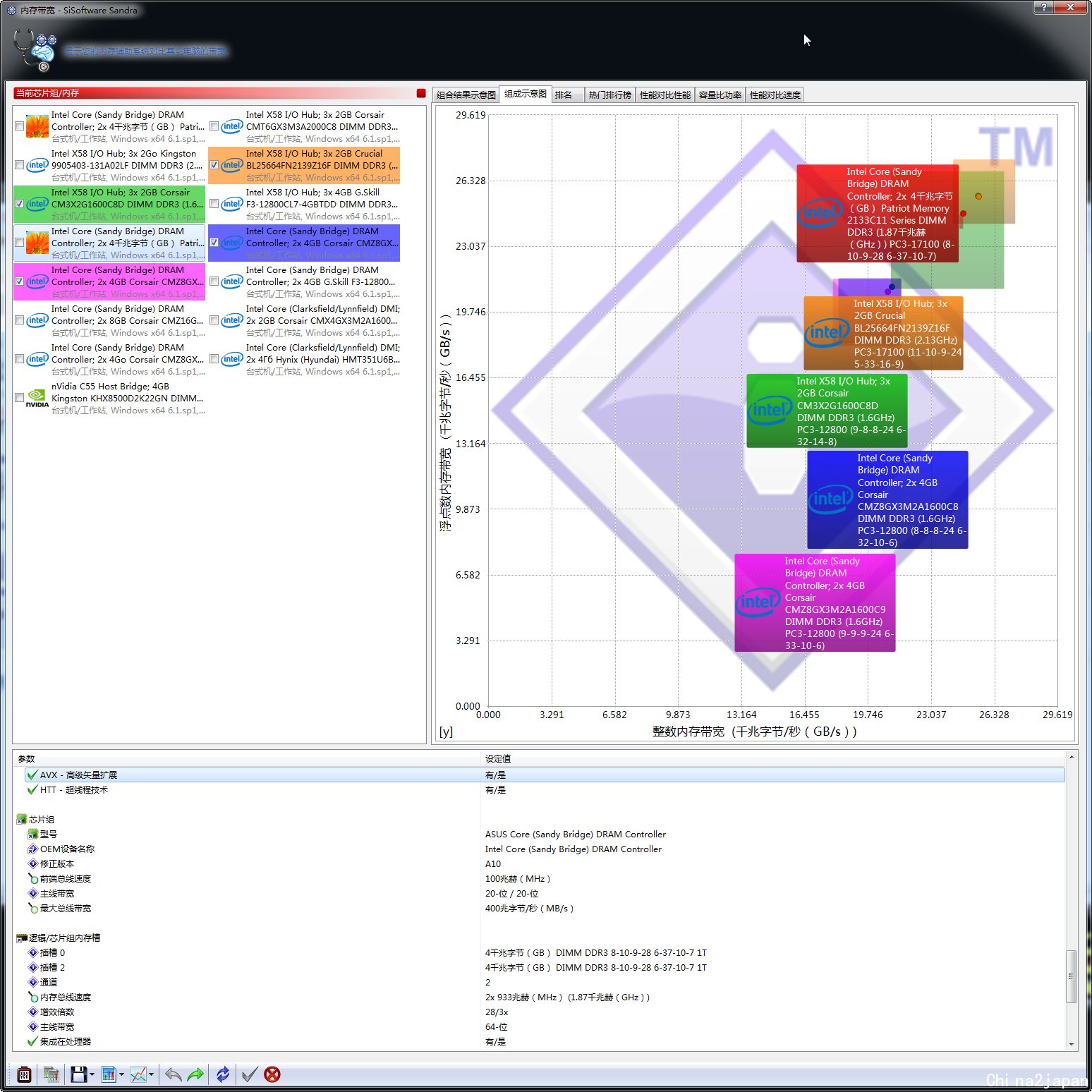The width and height of the screenshot is (1092, 1092).
Task: Open the dropdown arrow beside save icon
Action: click(92, 1075)
